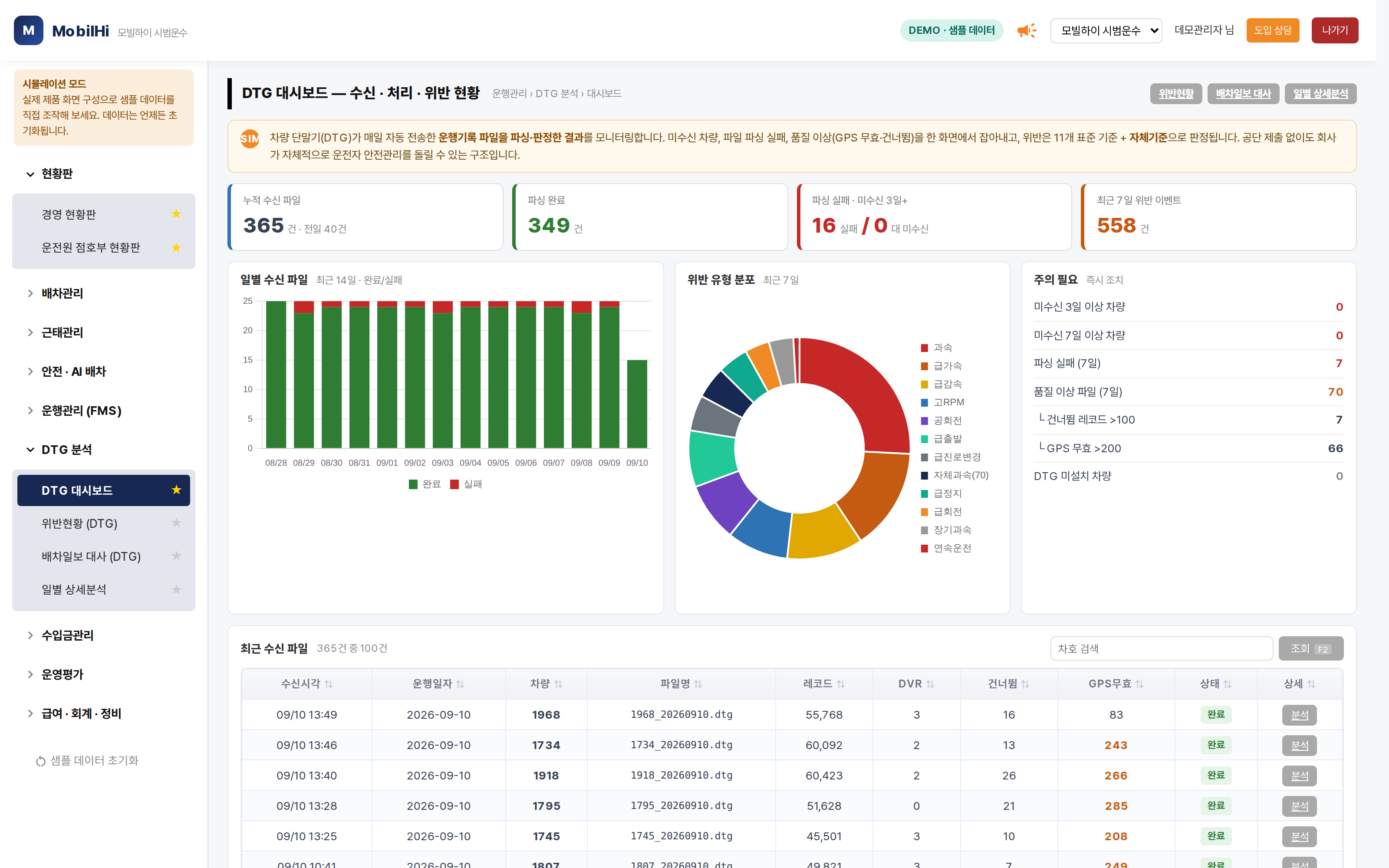Click 품질 이상 파일 (7일) value 70
The width and height of the screenshot is (1389, 868).
[1335, 392]
